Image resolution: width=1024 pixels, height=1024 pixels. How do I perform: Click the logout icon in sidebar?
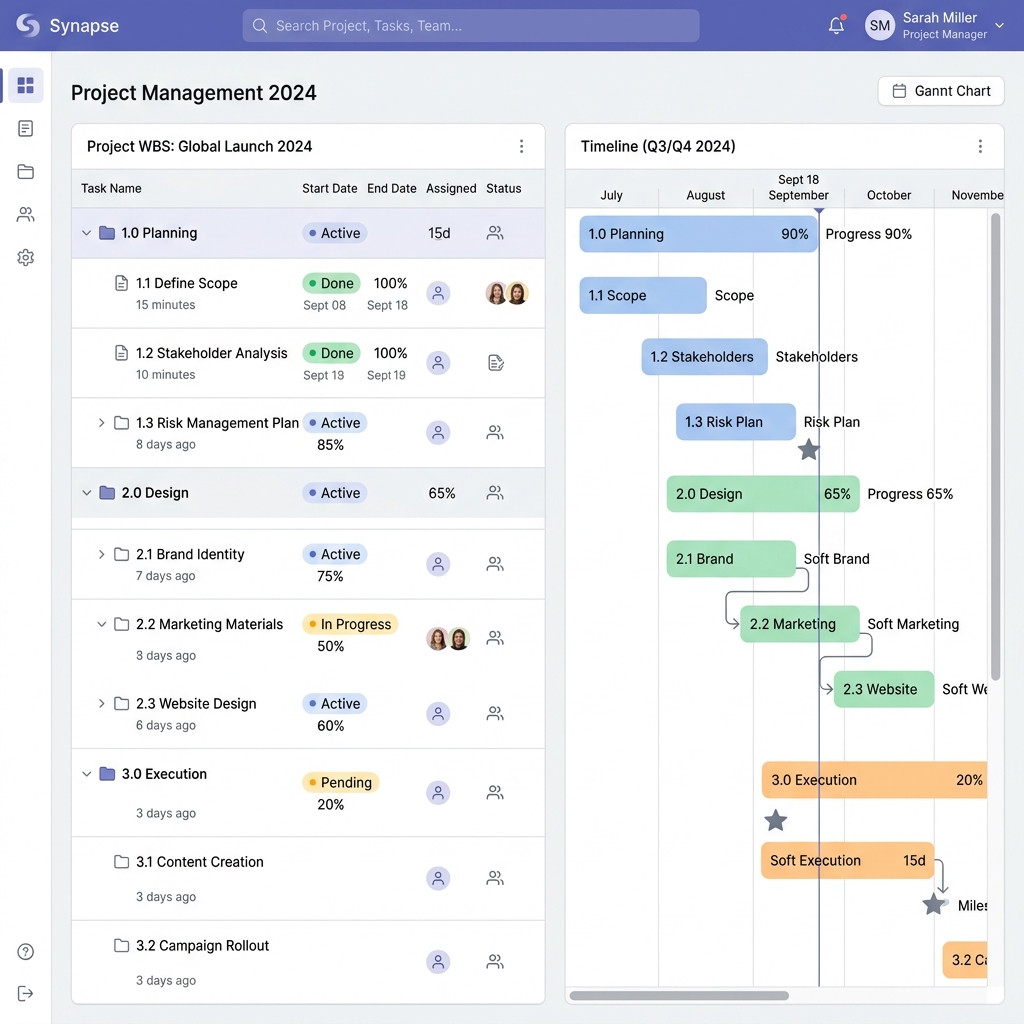(x=25, y=993)
